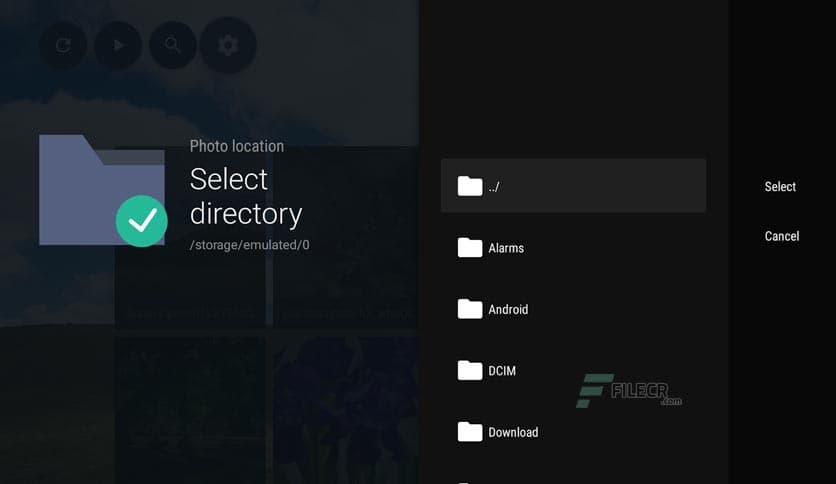Open the DCIM folder
The width and height of the screenshot is (836, 484).
click(573, 370)
